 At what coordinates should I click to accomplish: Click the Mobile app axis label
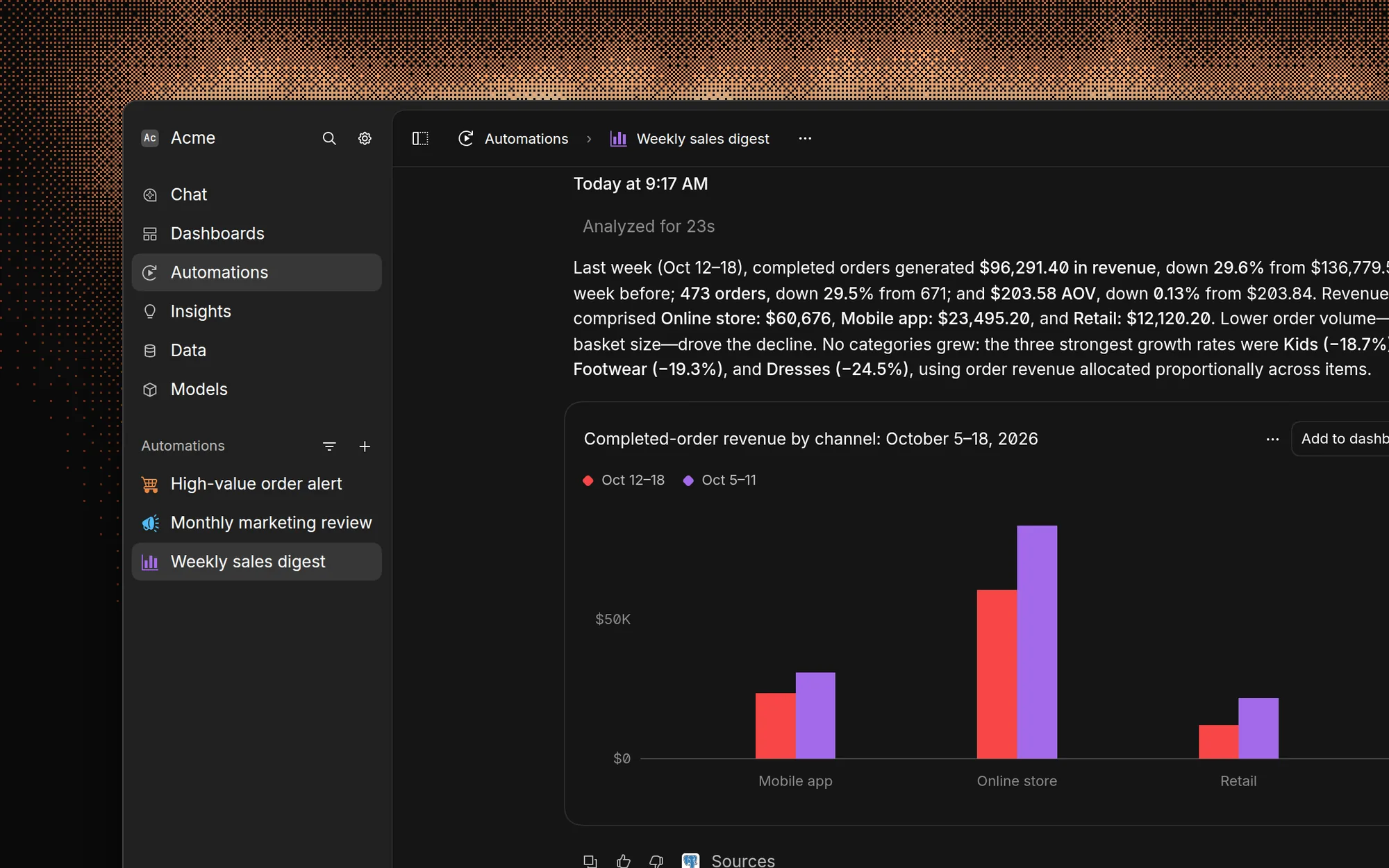[x=795, y=781]
